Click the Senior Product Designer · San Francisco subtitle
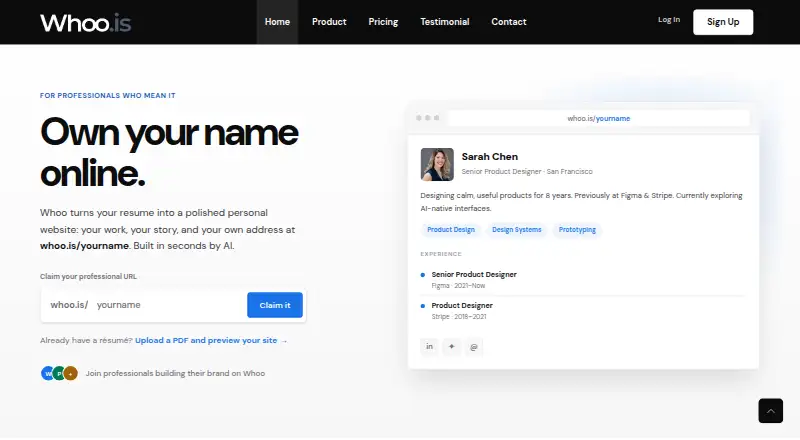Image resolution: width=800 pixels, height=440 pixels. click(527, 172)
